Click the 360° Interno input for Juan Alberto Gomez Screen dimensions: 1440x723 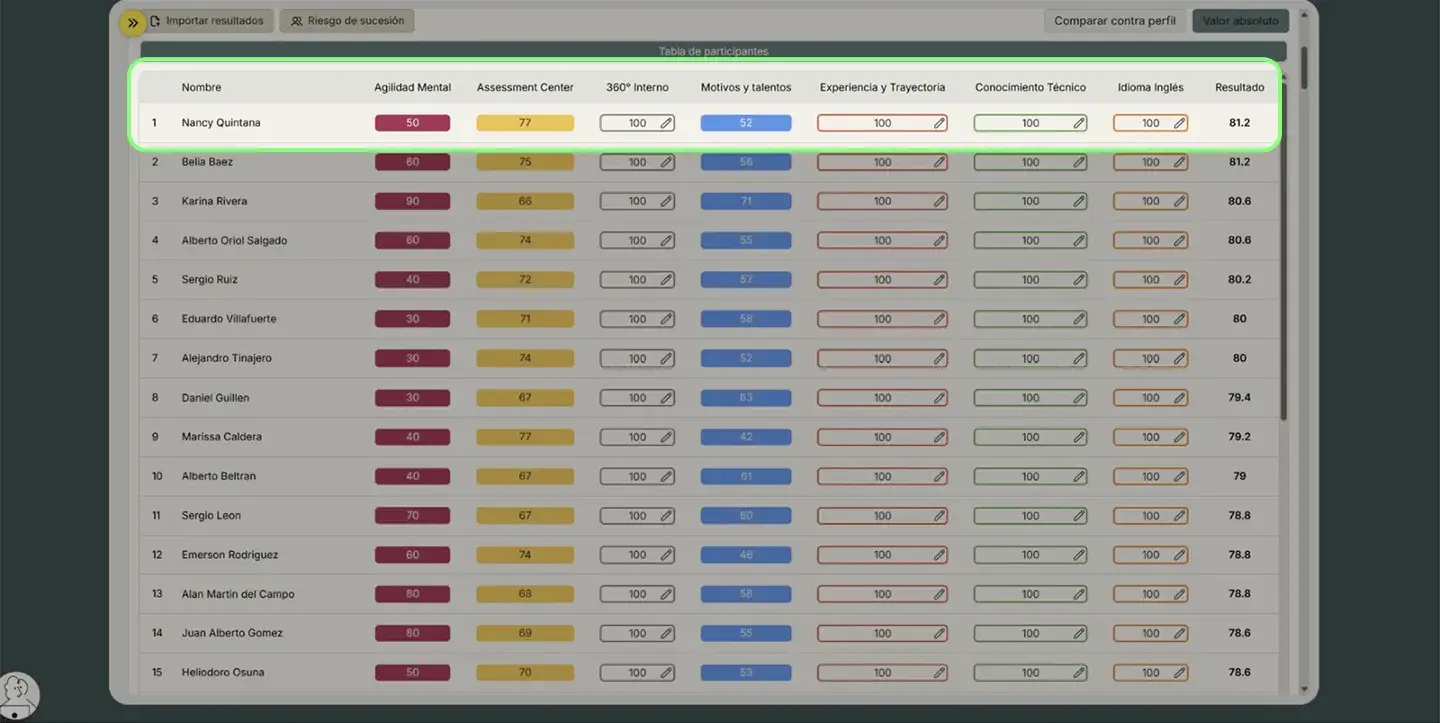[x=637, y=633]
